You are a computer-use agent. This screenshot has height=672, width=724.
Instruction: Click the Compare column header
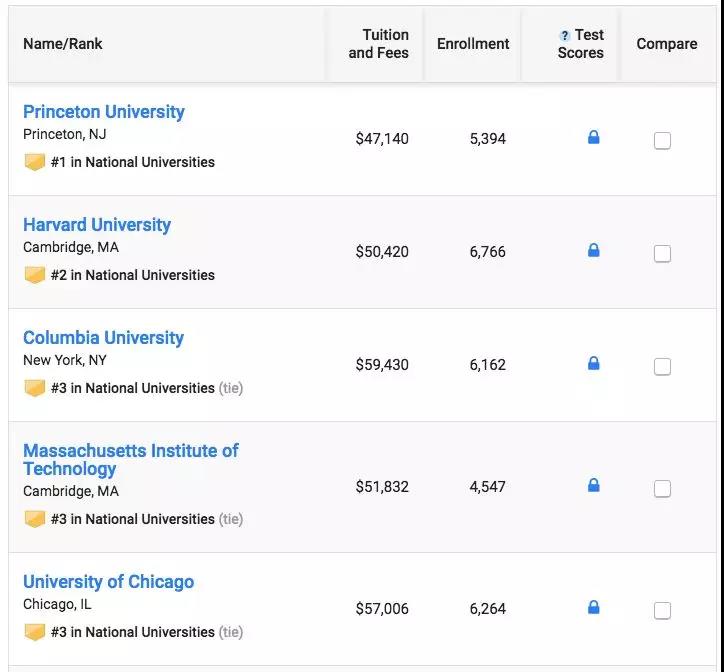coord(667,44)
